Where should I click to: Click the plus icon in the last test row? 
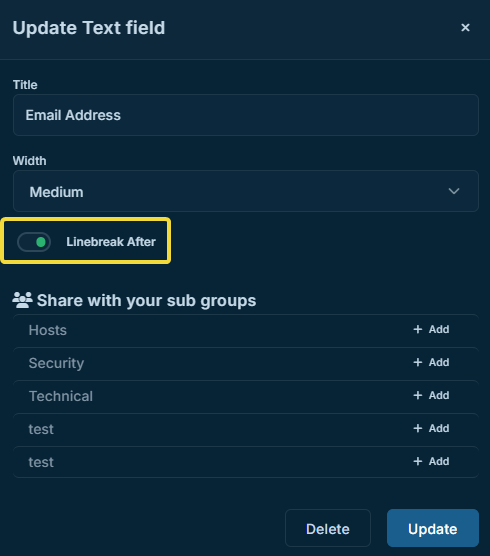tap(418, 461)
